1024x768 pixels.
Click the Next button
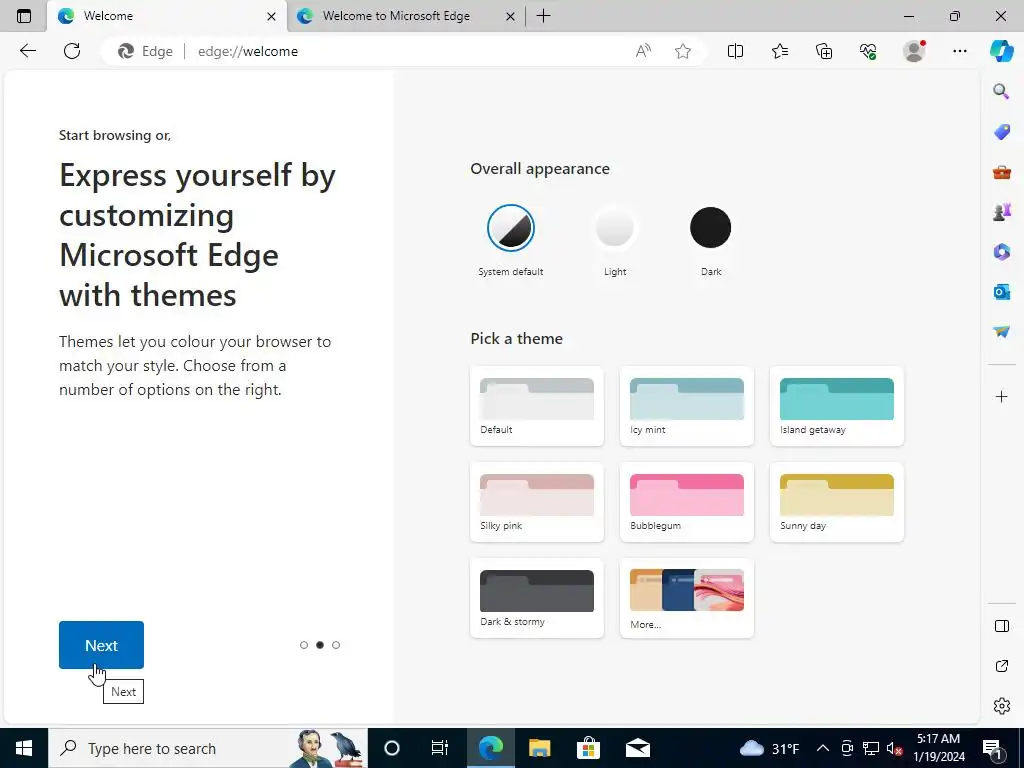tap(101, 645)
